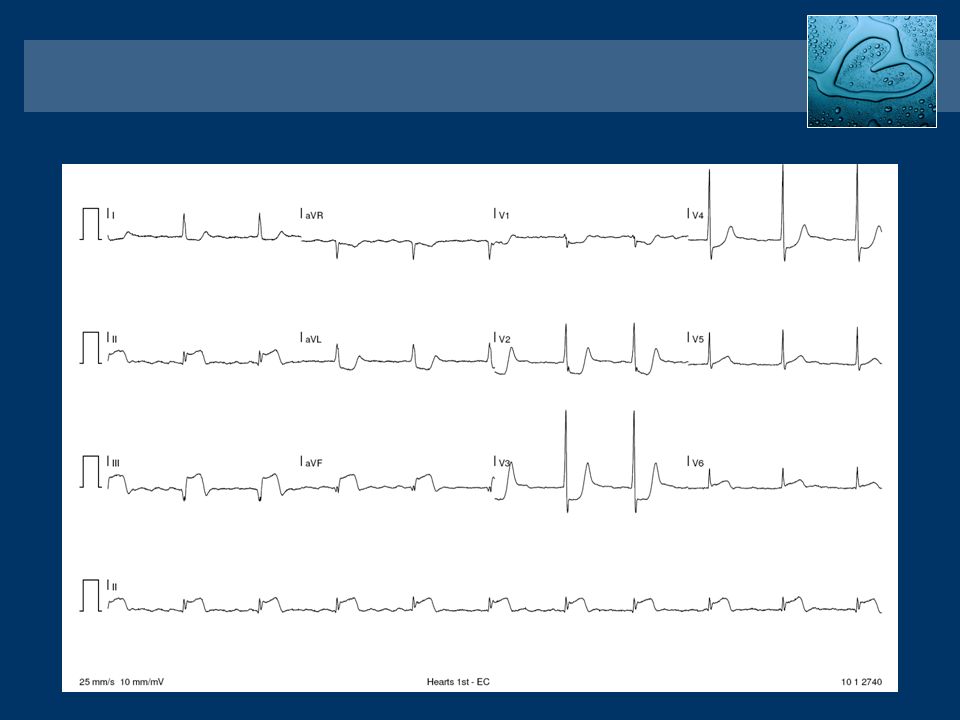
Task: Click the heart-shaped water droplet thumbnail image
Action: [x=872, y=72]
